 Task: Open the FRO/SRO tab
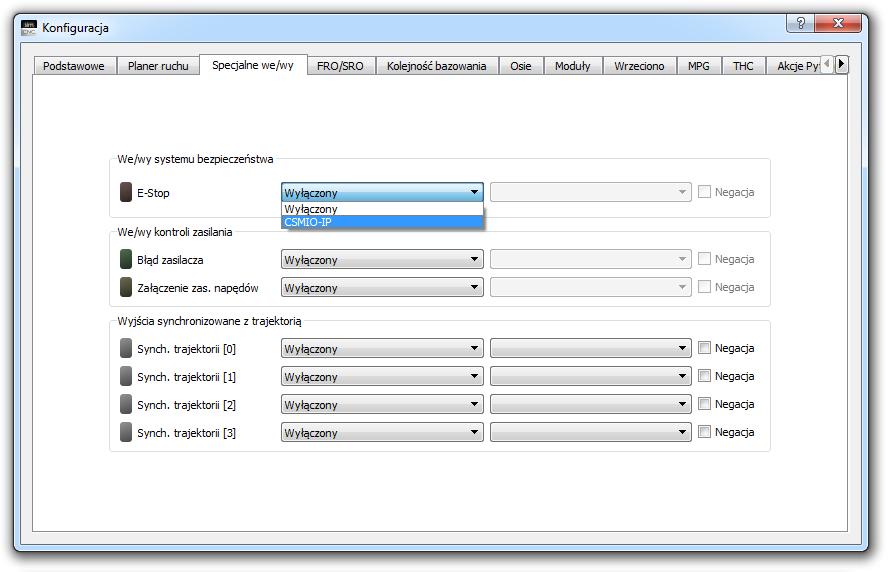(340, 66)
